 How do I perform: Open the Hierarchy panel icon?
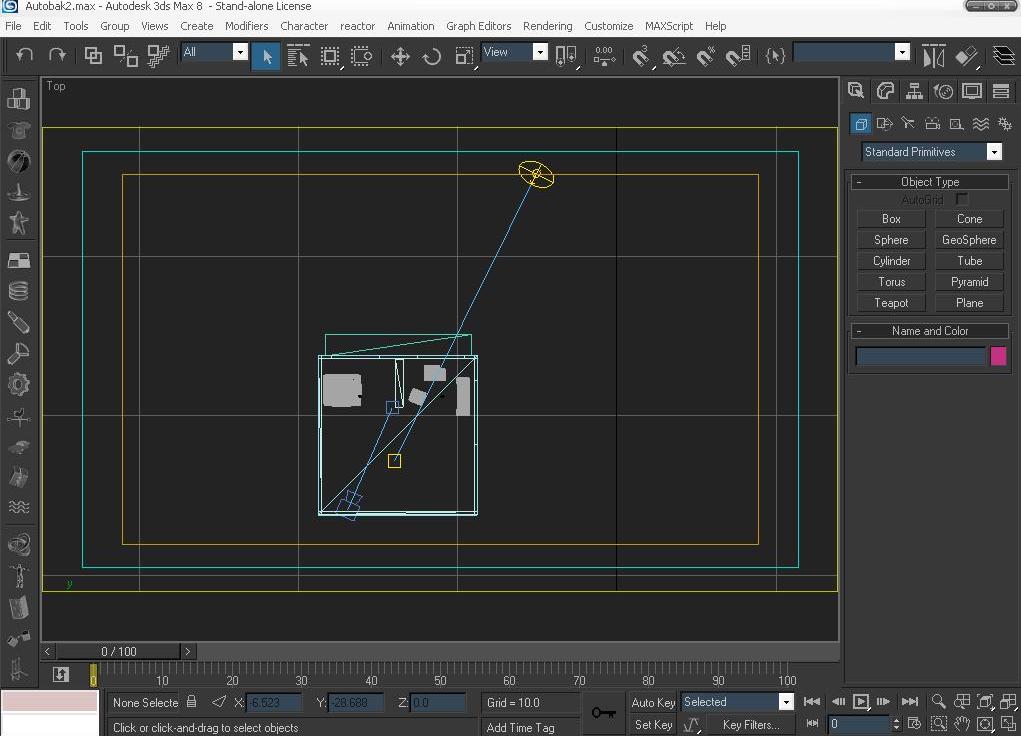click(914, 91)
